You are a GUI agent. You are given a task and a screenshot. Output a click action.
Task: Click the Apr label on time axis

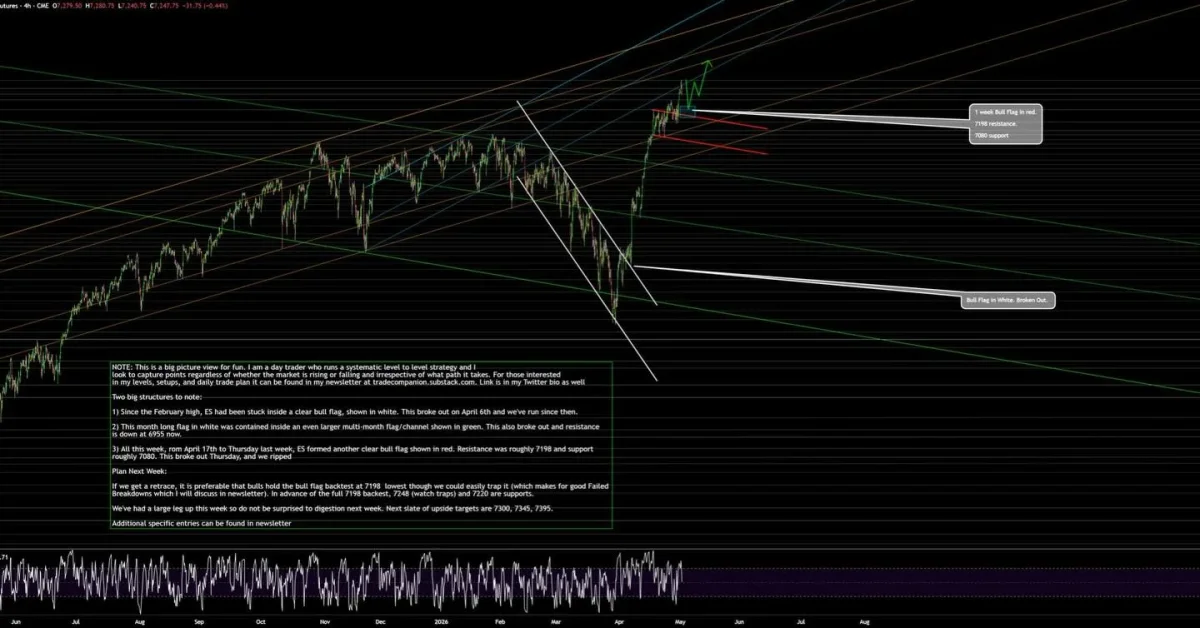tap(618, 620)
